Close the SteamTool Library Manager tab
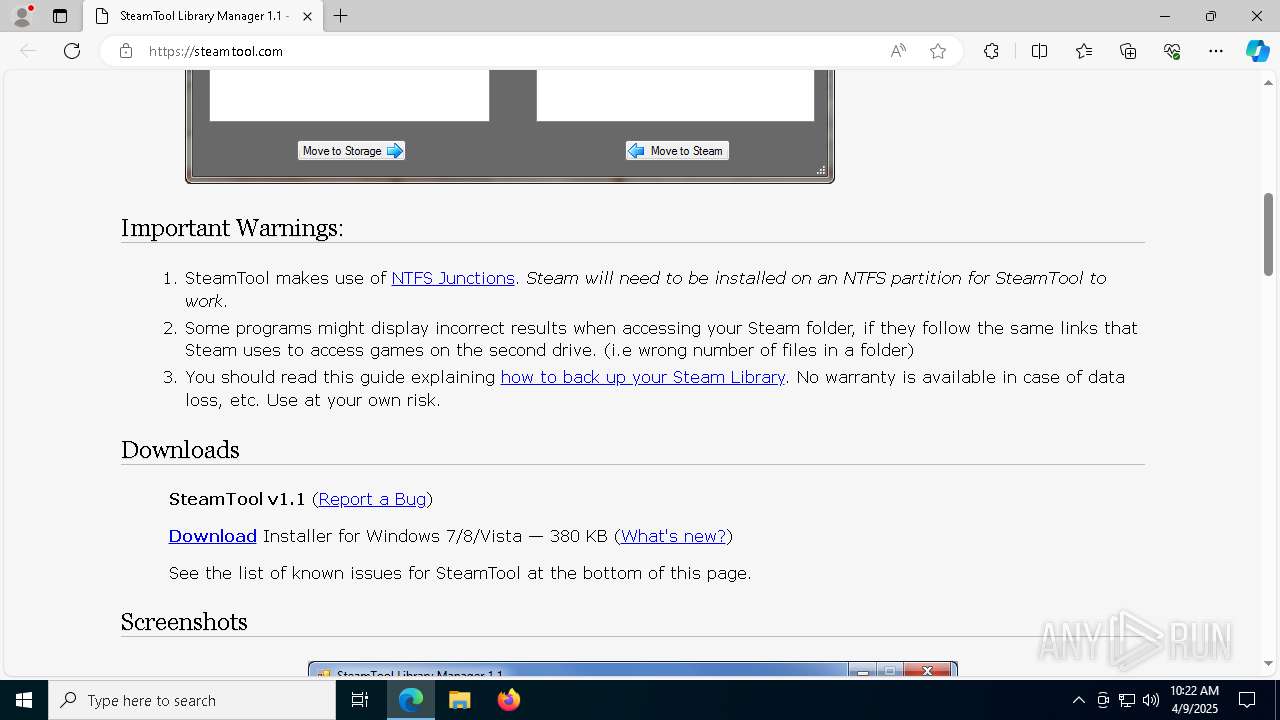This screenshot has height=720, width=1280. click(308, 16)
